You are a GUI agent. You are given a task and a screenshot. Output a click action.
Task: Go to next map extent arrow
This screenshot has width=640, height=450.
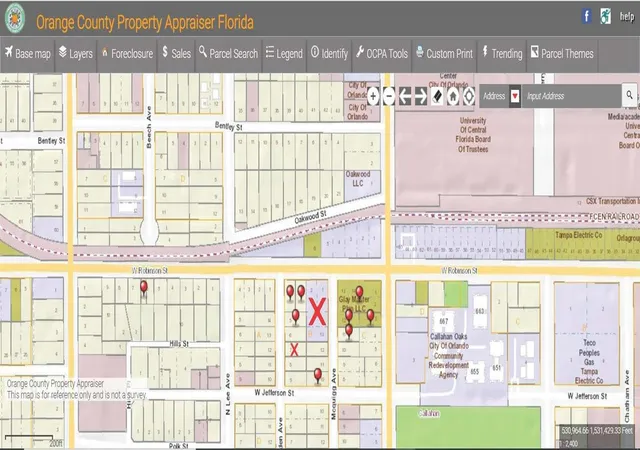click(x=421, y=96)
